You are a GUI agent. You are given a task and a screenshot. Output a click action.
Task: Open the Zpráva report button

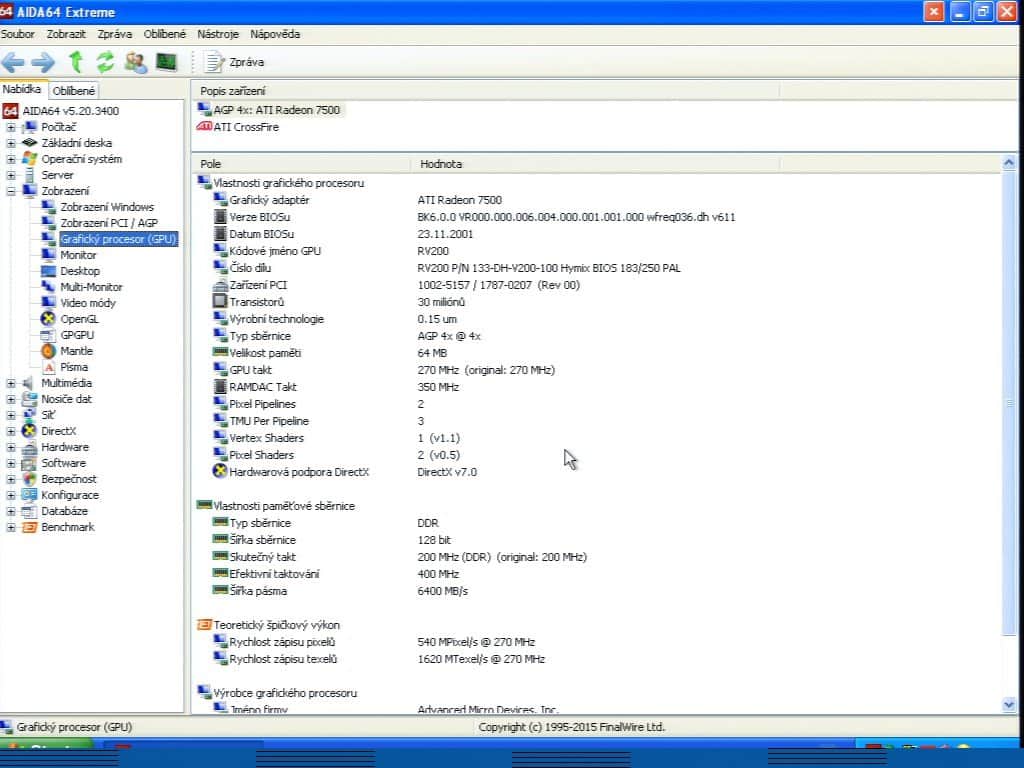tap(235, 62)
